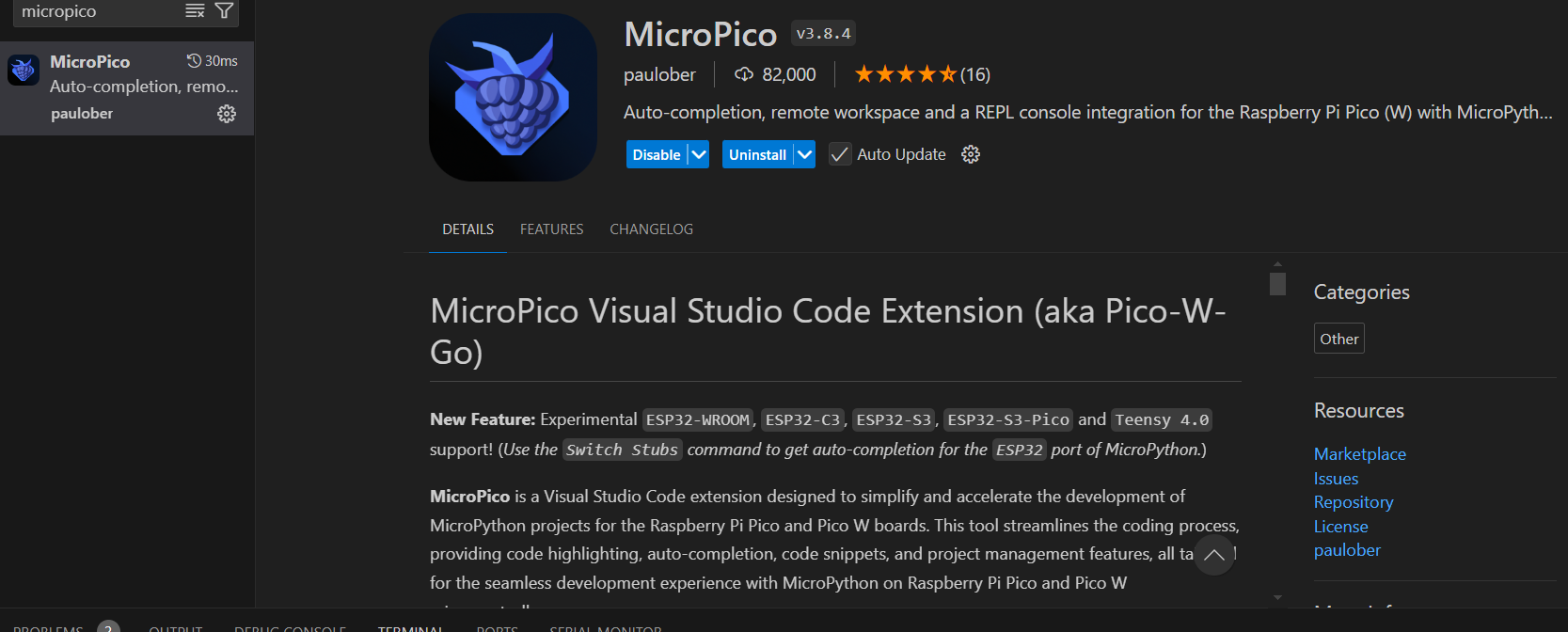Switch to the FEATURES tab
1568x632 pixels.
click(551, 229)
